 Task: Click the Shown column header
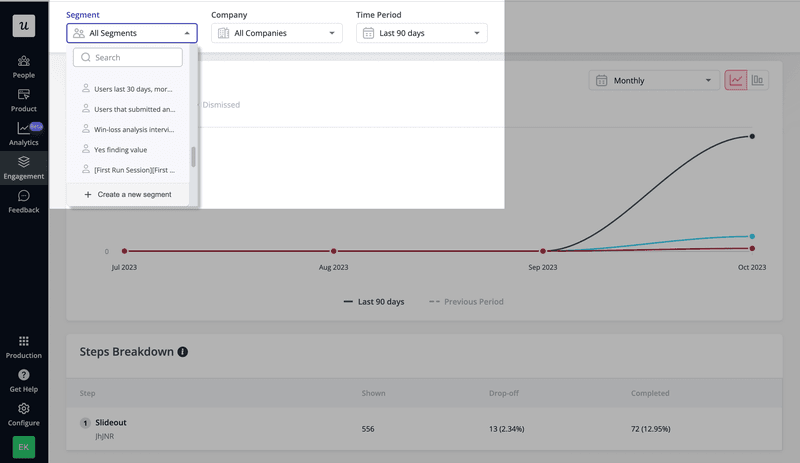click(x=373, y=393)
